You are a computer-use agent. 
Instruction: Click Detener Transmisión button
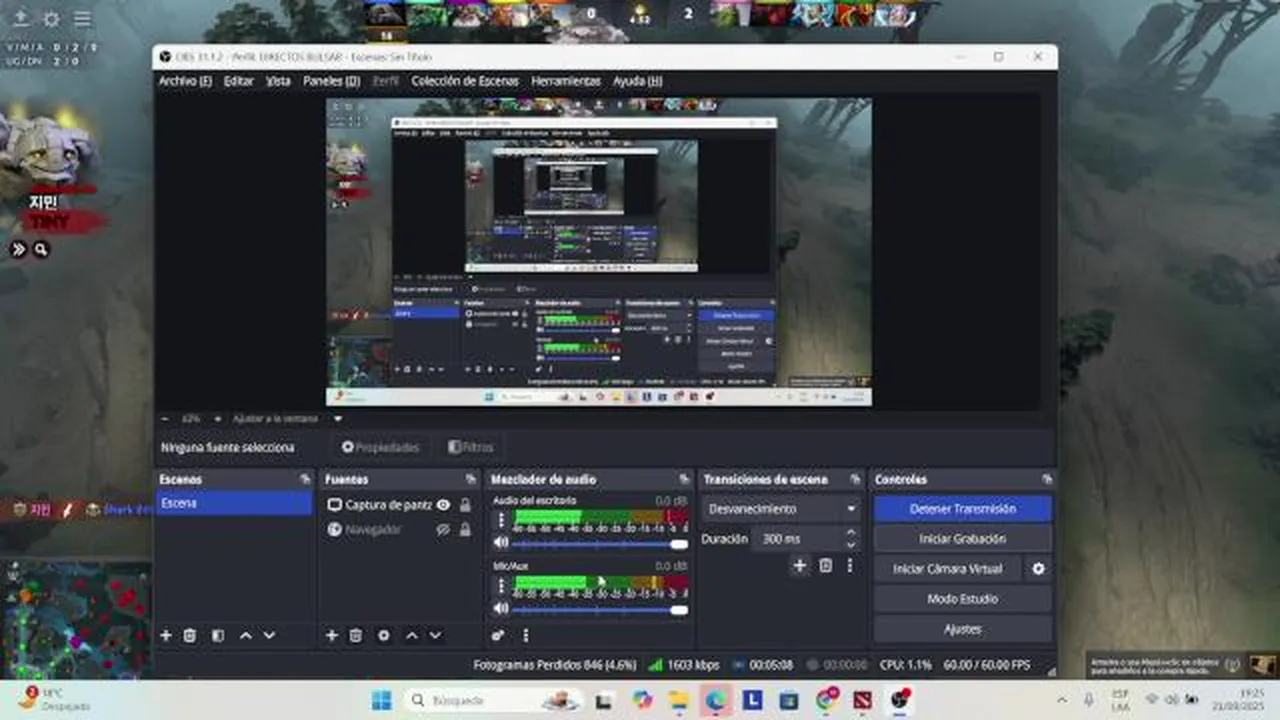tap(963, 509)
